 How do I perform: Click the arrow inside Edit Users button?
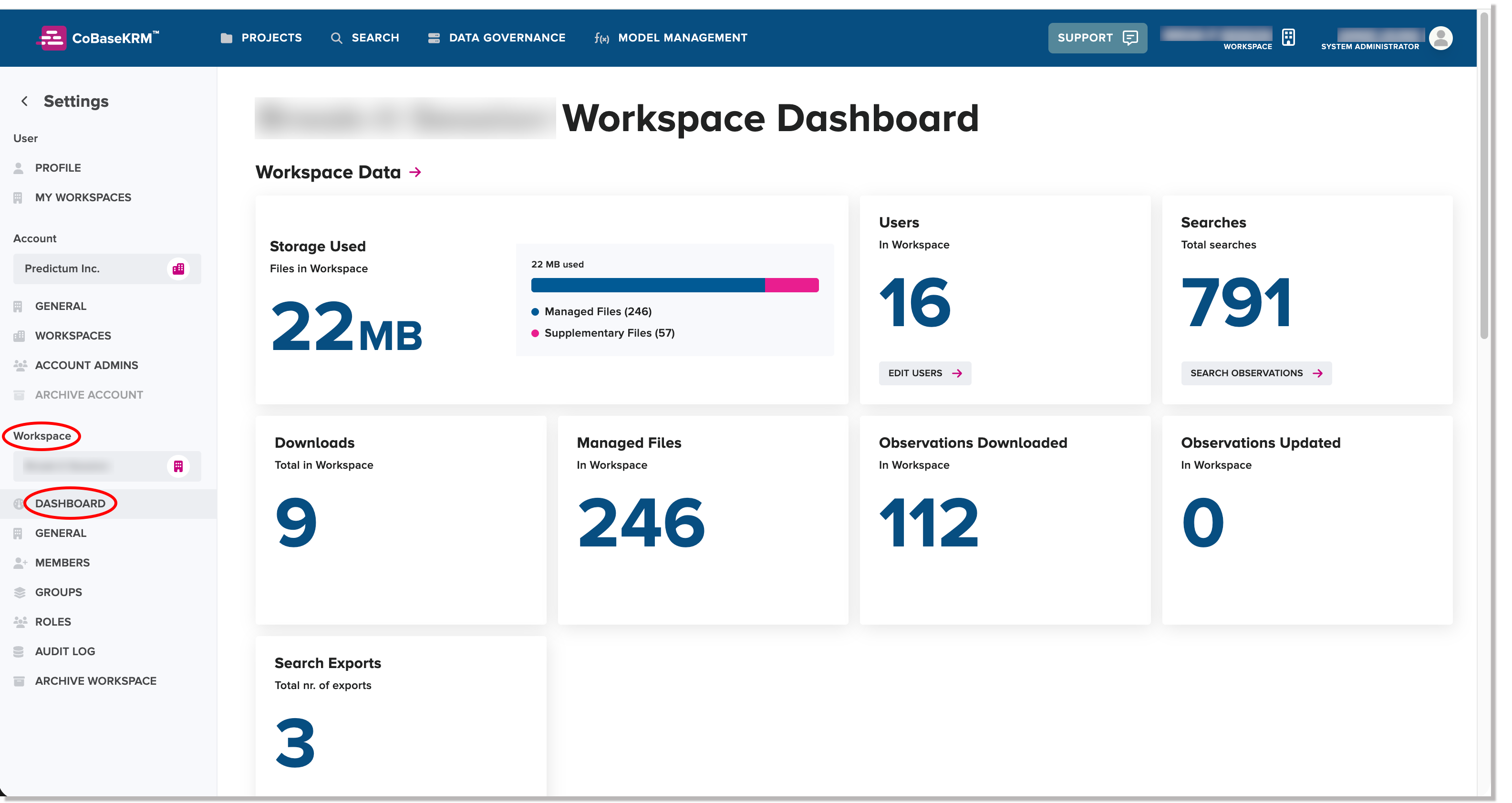point(957,373)
